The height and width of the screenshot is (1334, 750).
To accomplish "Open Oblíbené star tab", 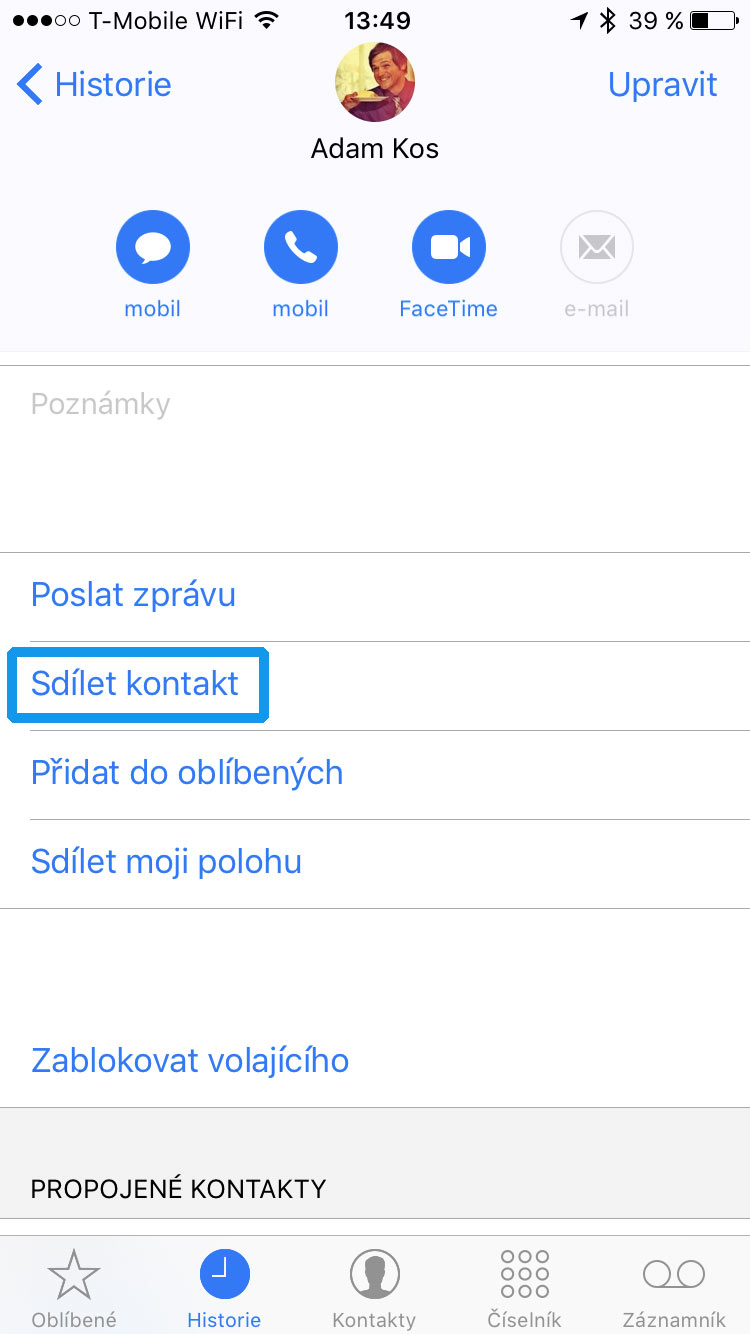I will pyautogui.click(x=74, y=1288).
